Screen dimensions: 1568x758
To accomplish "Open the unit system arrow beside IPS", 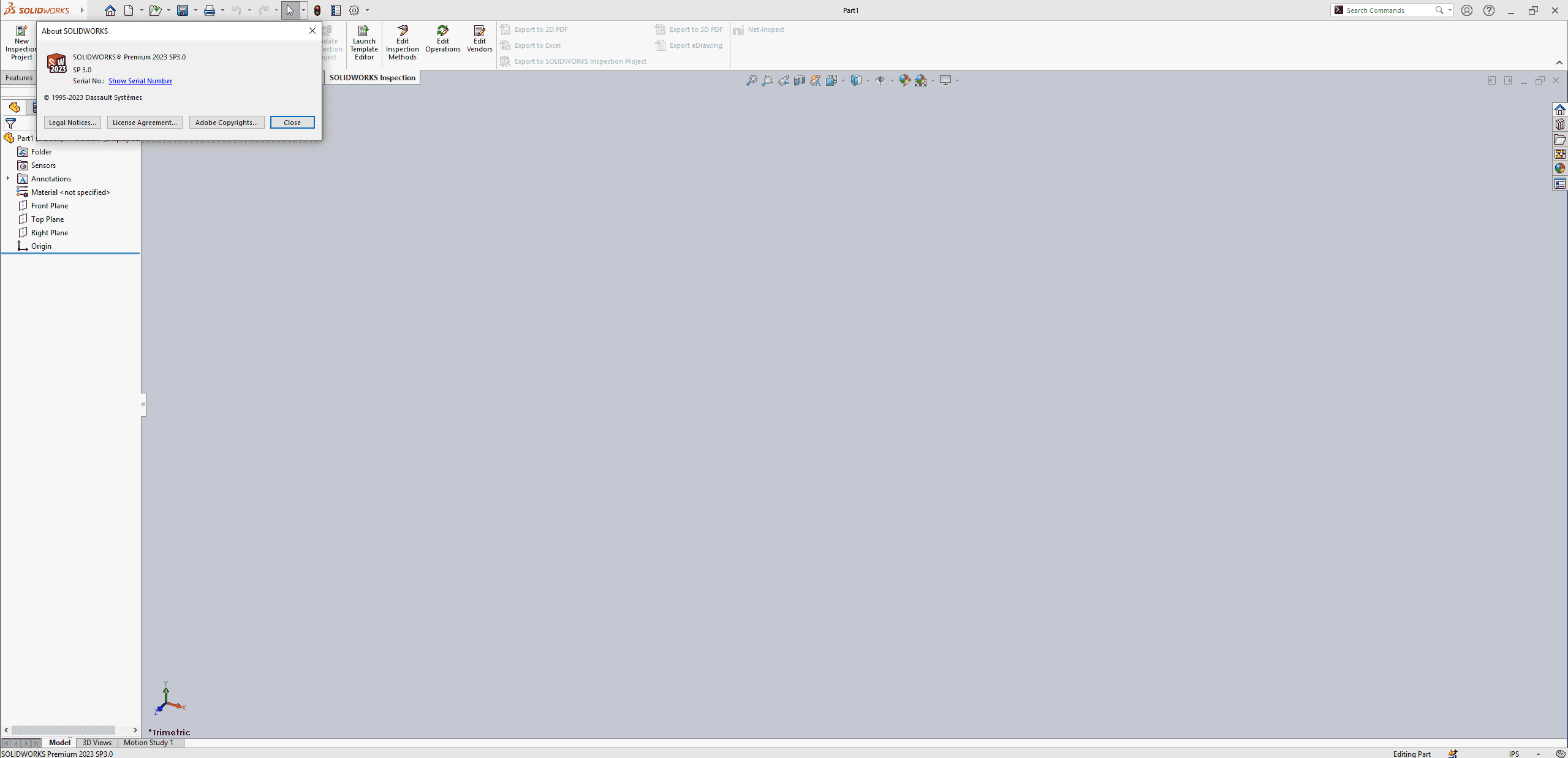I will click(x=1538, y=754).
